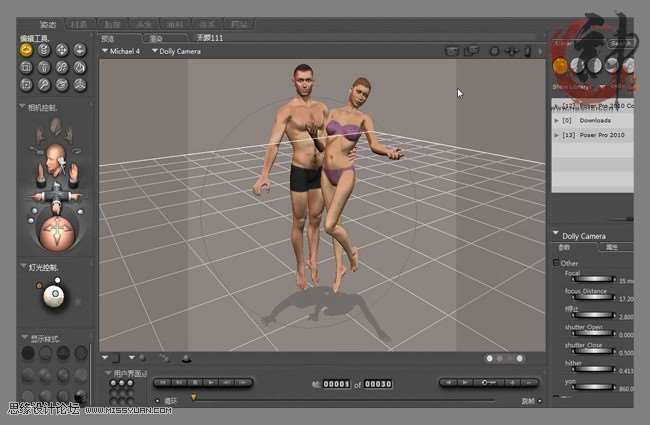The width and height of the screenshot is (650, 425).
Task: Click the Add Keyframe plus button
Action: click(x=513, y=382)
